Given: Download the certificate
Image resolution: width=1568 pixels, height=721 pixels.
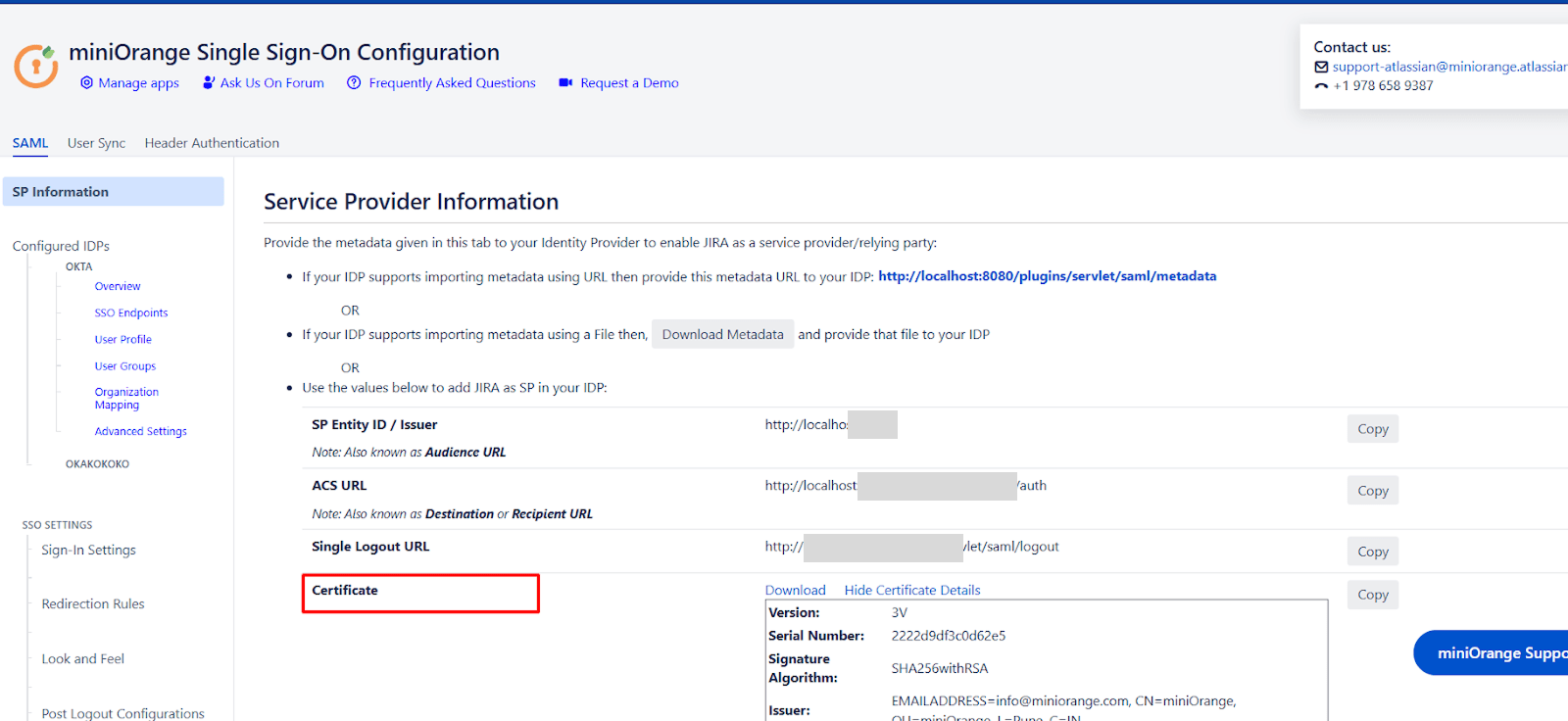Looking at the screenshot, I should [x=795, y=590].
